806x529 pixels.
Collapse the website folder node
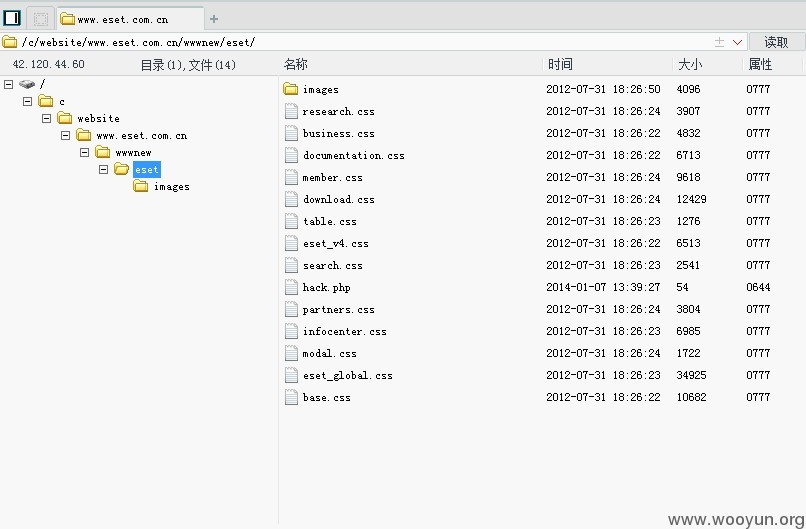coord(47,118)
